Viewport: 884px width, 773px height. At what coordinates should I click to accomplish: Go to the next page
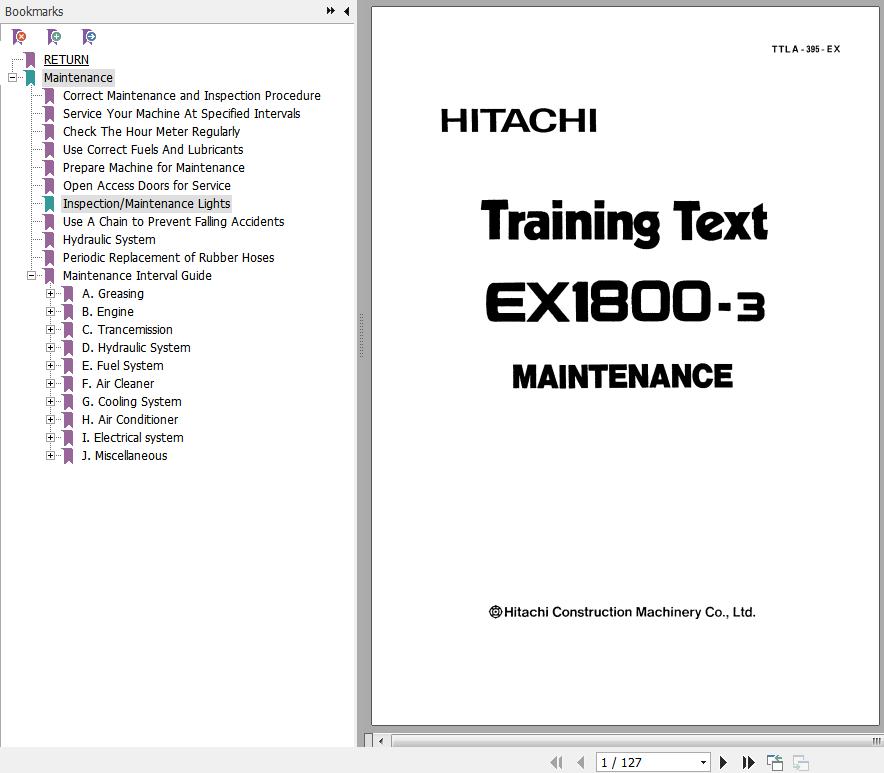723,762
